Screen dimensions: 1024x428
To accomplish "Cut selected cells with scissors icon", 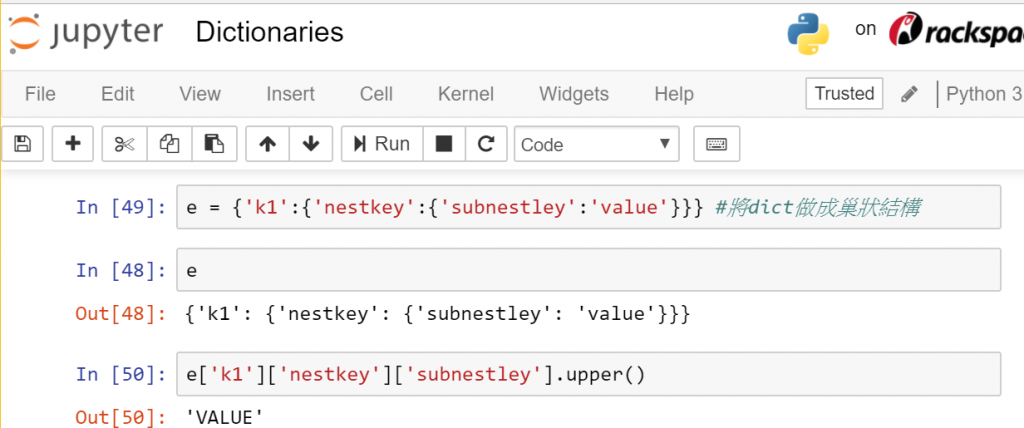I will pyautogui.click(x=124, y=144).
